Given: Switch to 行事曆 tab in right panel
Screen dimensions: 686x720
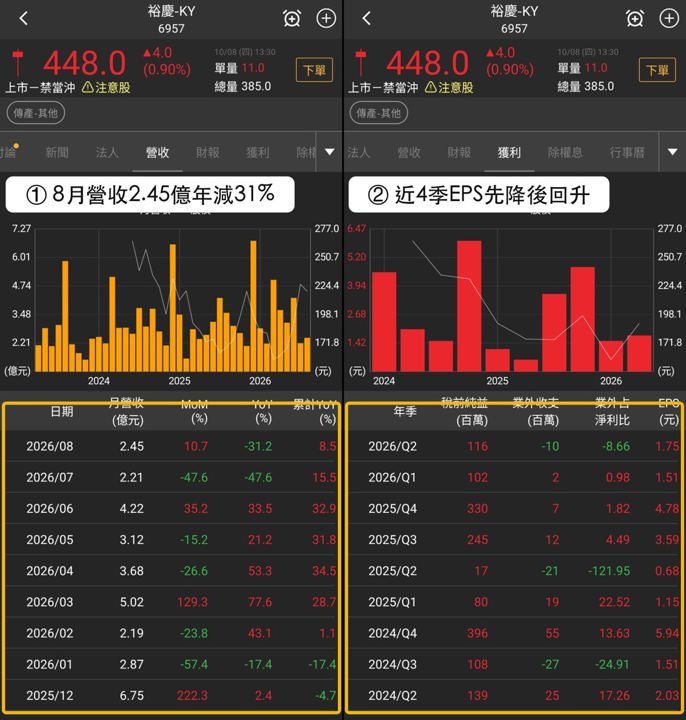Looking at the screenshot, I should (627, 152).
